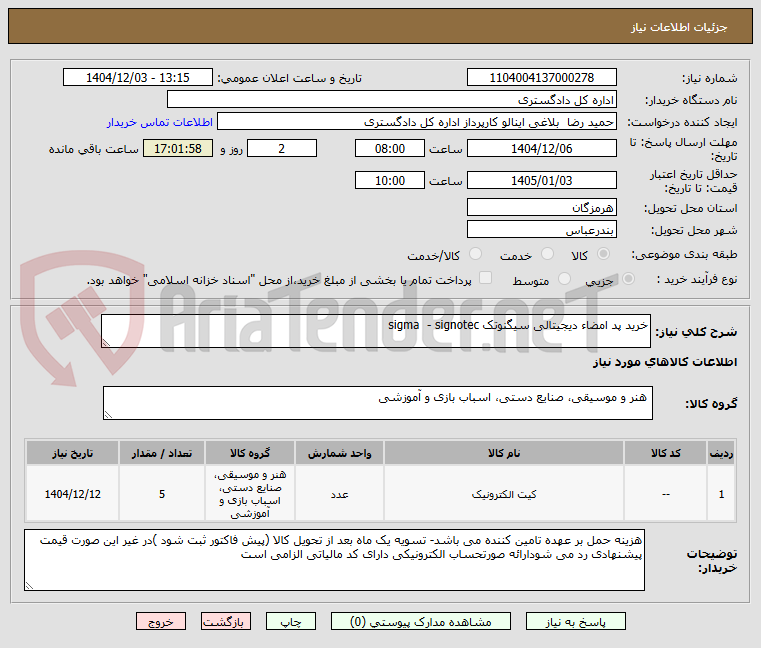Click the تعداد / مقدار column header

point(162,453)
